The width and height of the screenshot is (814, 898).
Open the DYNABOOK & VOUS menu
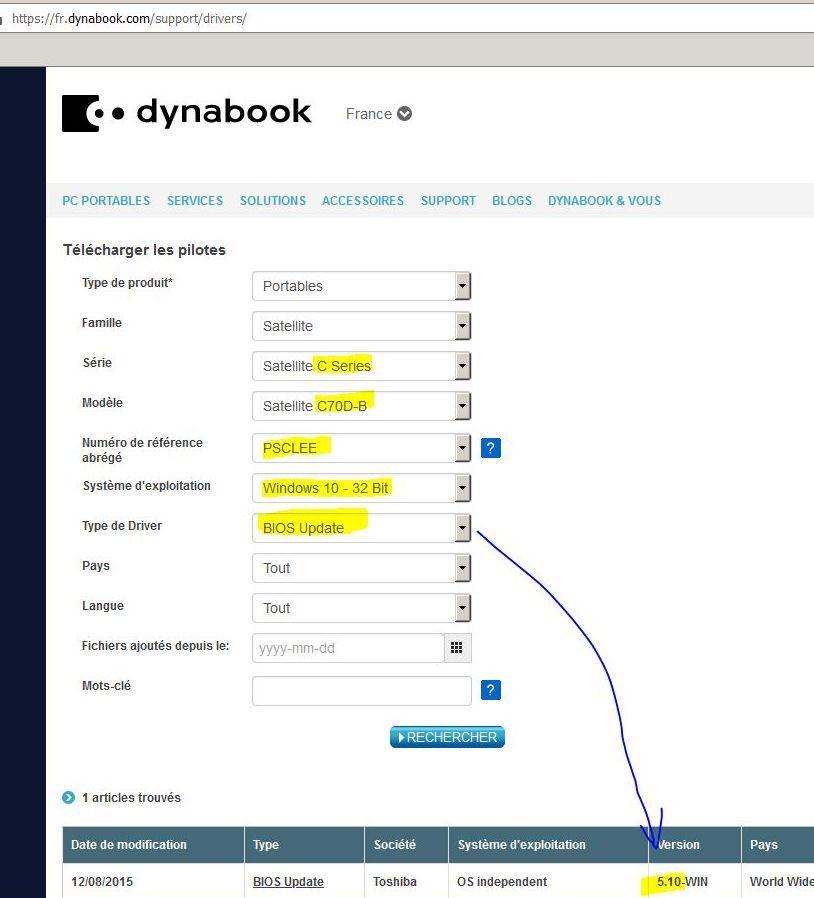pos(604,200)
